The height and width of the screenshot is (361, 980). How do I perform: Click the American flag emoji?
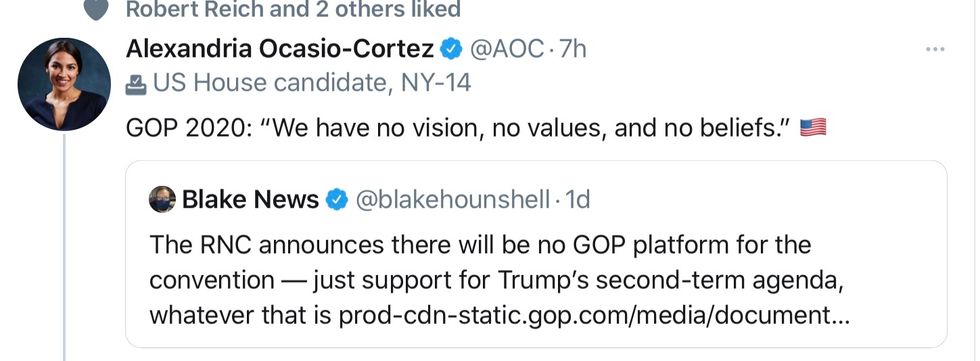(813, 127)
